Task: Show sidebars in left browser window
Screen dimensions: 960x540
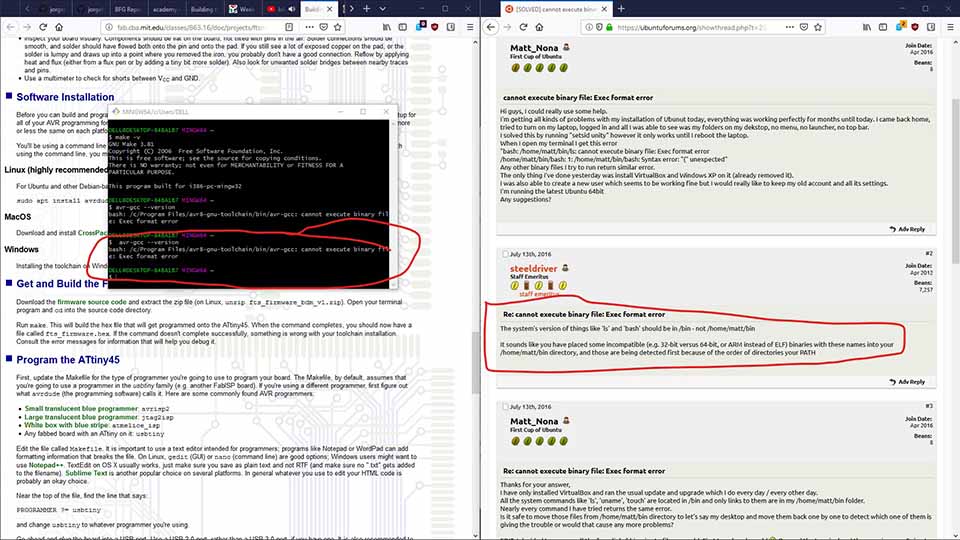Action: 402,27
